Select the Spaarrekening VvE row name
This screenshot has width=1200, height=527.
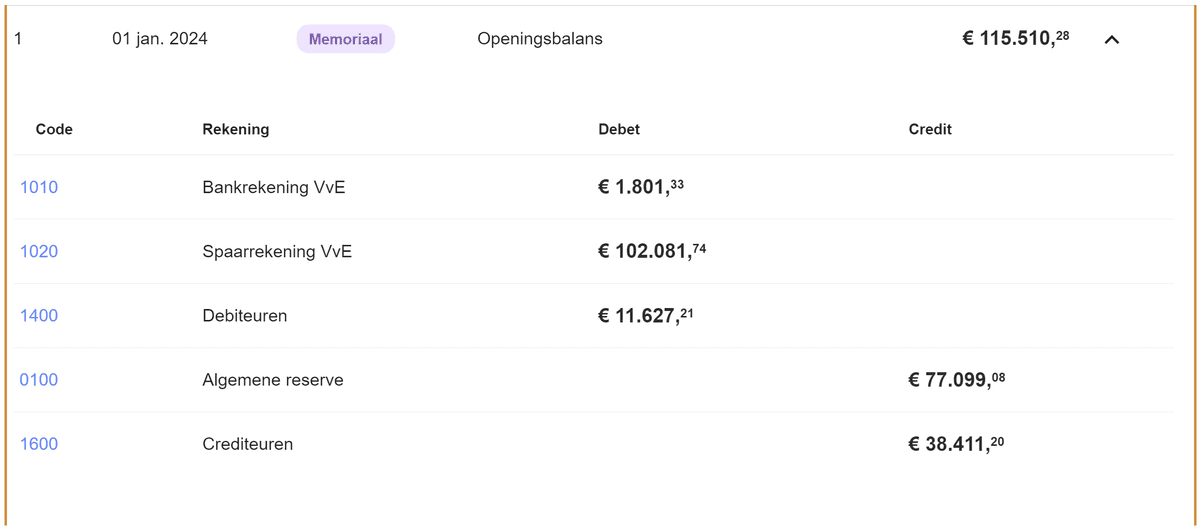pyautogui.click(x=277, y=251)
